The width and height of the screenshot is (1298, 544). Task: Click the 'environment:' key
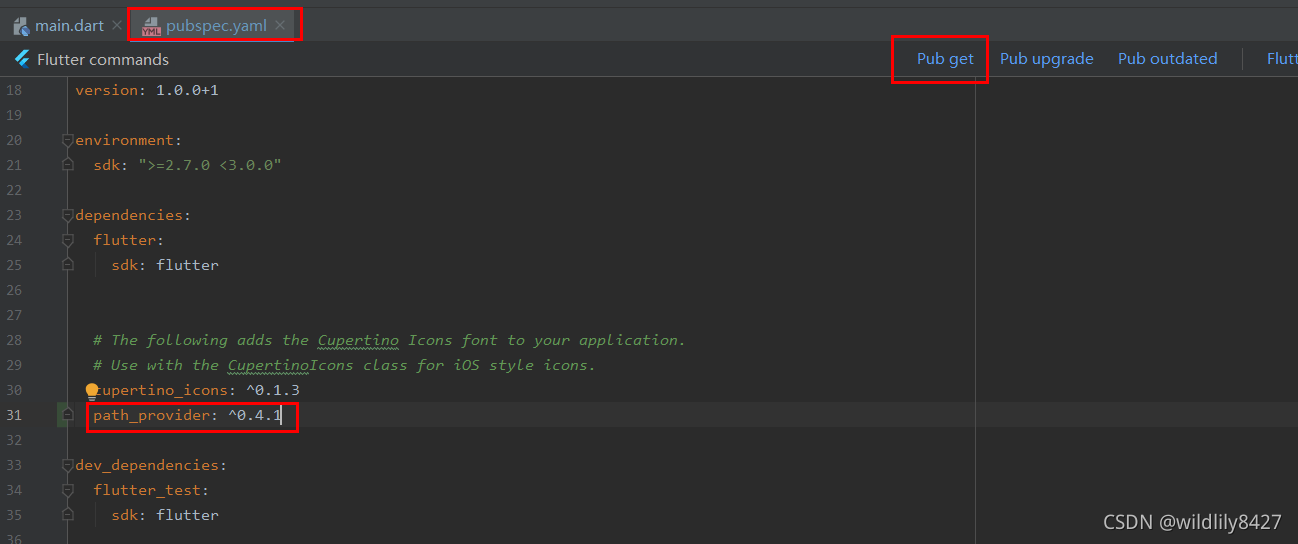click(129, 140)
